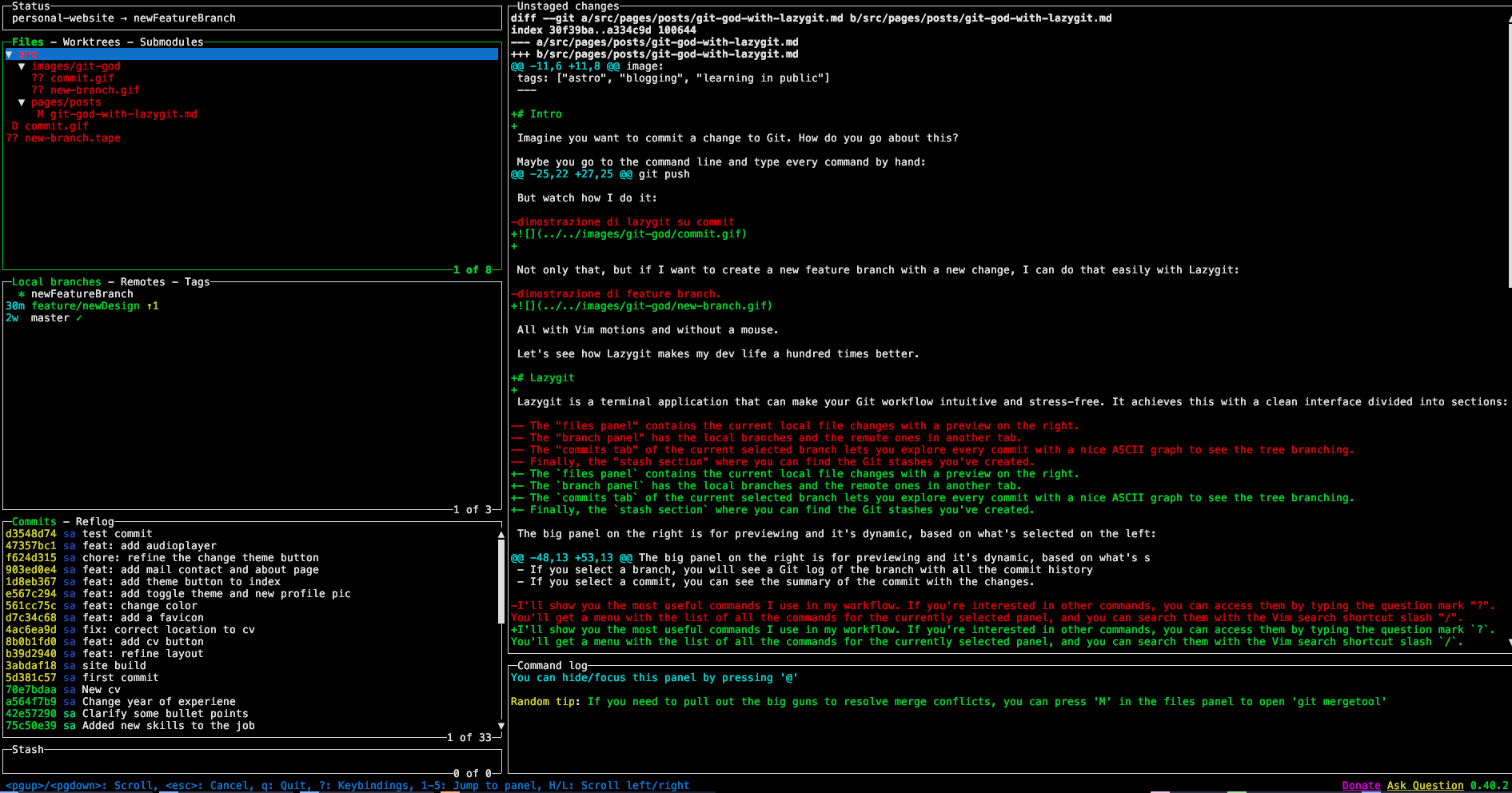Click the Ask Question link
This screenshot has width=1512, height=793.
point(1425,785)
